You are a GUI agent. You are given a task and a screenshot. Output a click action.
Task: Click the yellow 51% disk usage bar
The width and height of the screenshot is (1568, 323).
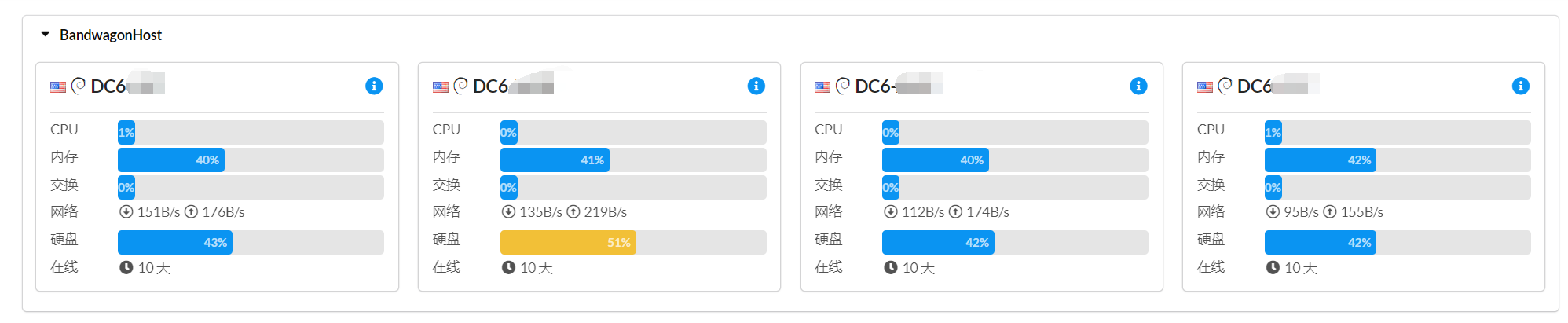(x=568, y=243)
